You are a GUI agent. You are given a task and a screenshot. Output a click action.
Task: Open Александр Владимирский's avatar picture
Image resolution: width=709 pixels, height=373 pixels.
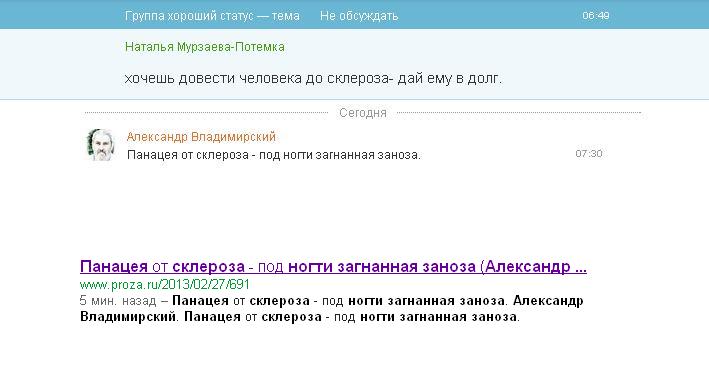100,145
